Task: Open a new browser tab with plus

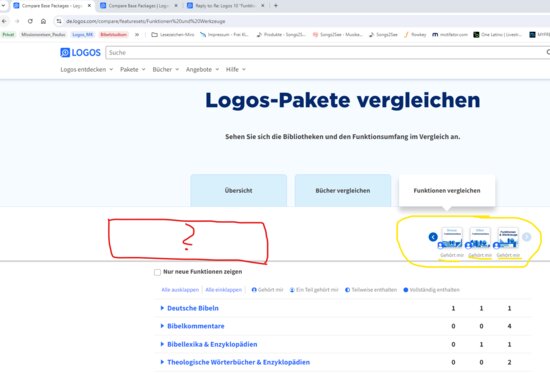Action: (276, 6)
